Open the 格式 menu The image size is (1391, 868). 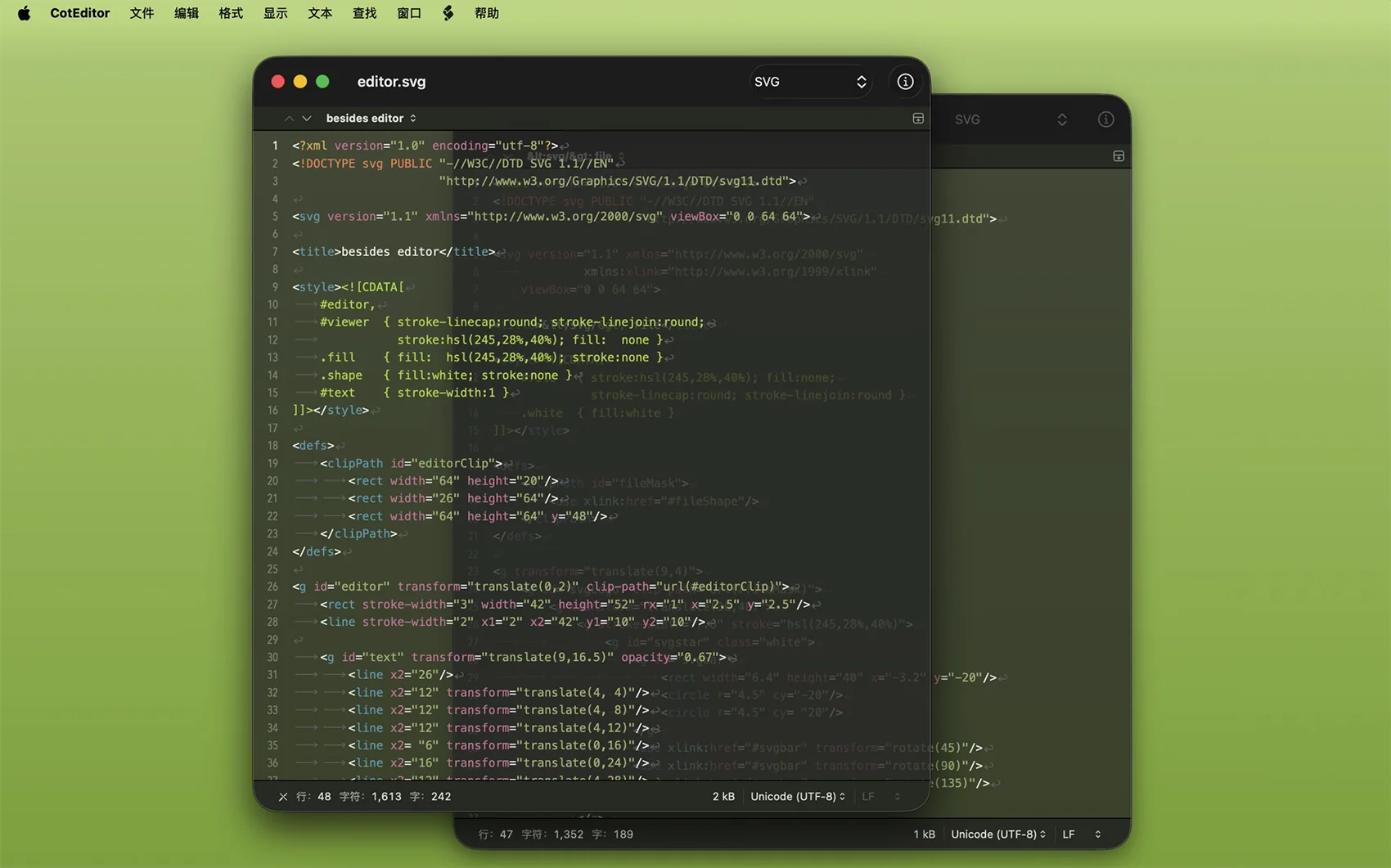click(x=231, y=13)
